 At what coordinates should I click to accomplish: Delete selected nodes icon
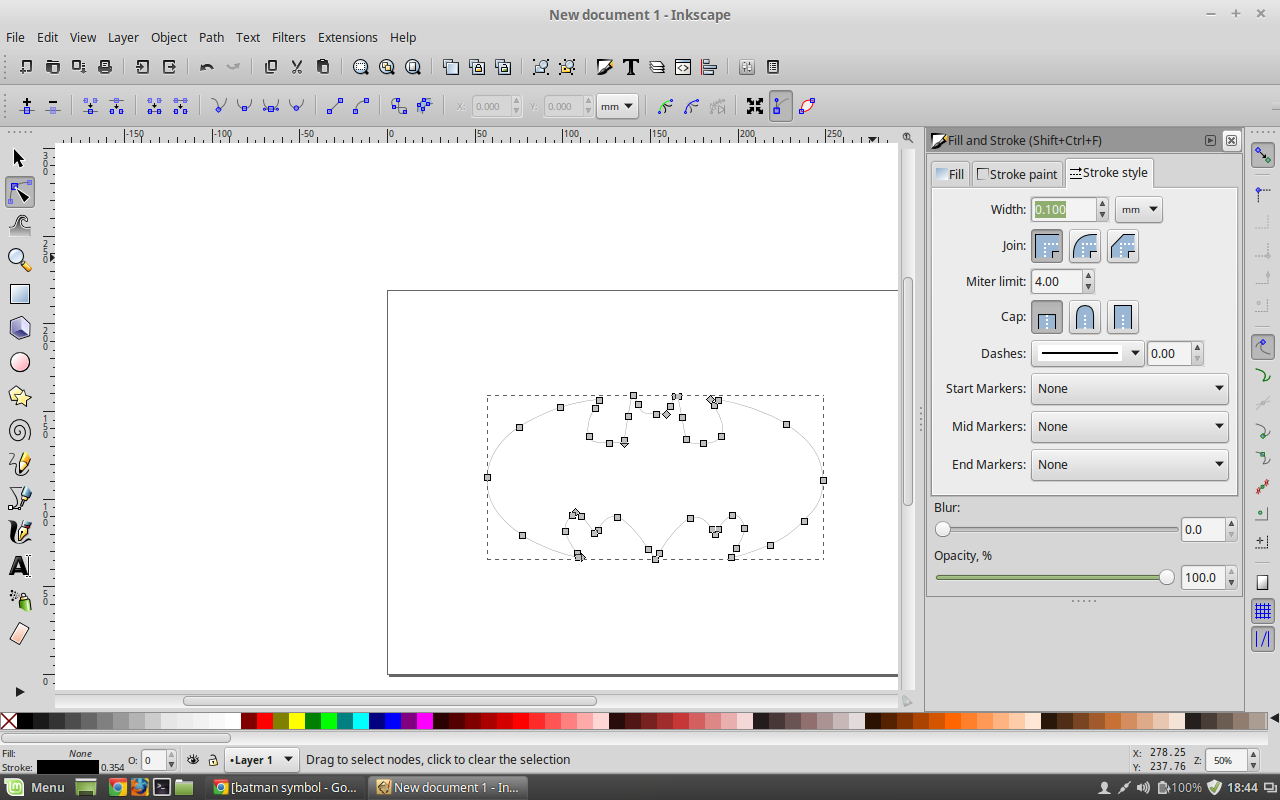coord(53,106)
